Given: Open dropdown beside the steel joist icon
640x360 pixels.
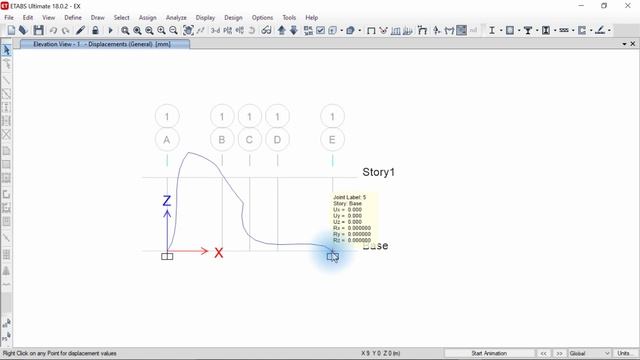Looking at the screenshot, I should [573, 31].
